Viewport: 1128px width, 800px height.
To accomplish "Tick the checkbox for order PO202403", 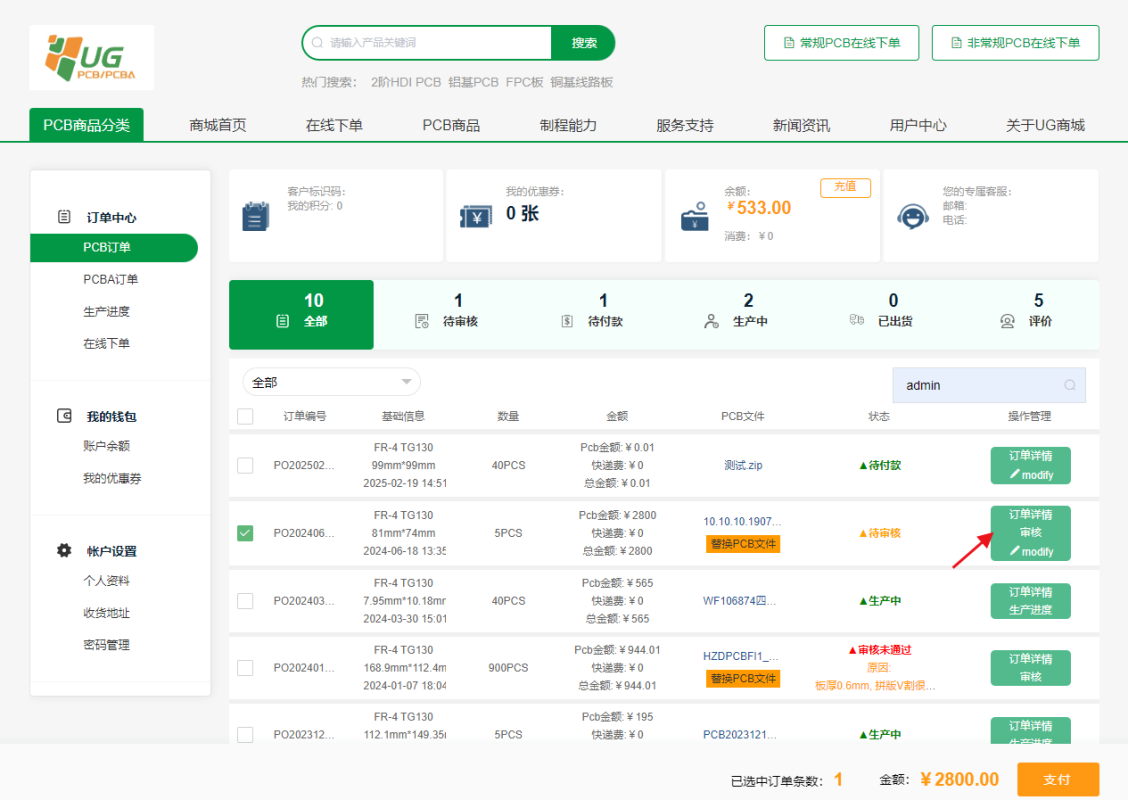I will [245, 601].
